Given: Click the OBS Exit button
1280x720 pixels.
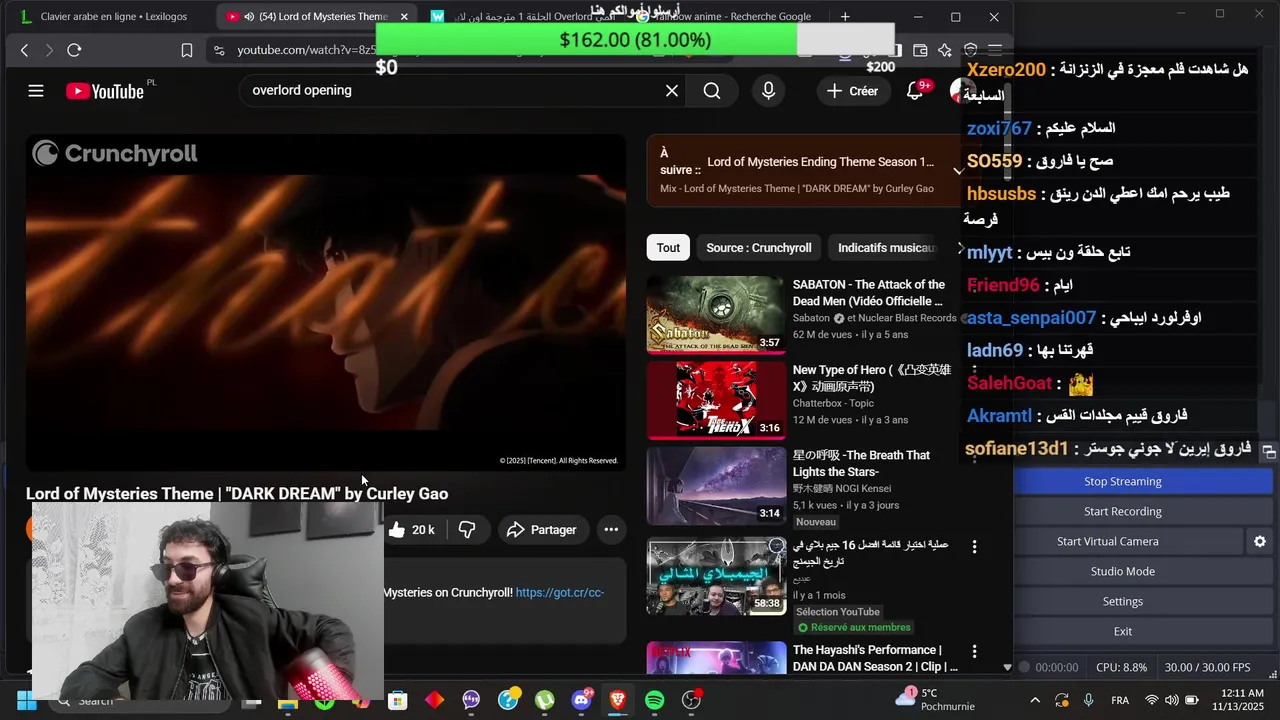Looking at the screenshot, I should tap(1123, 631).
